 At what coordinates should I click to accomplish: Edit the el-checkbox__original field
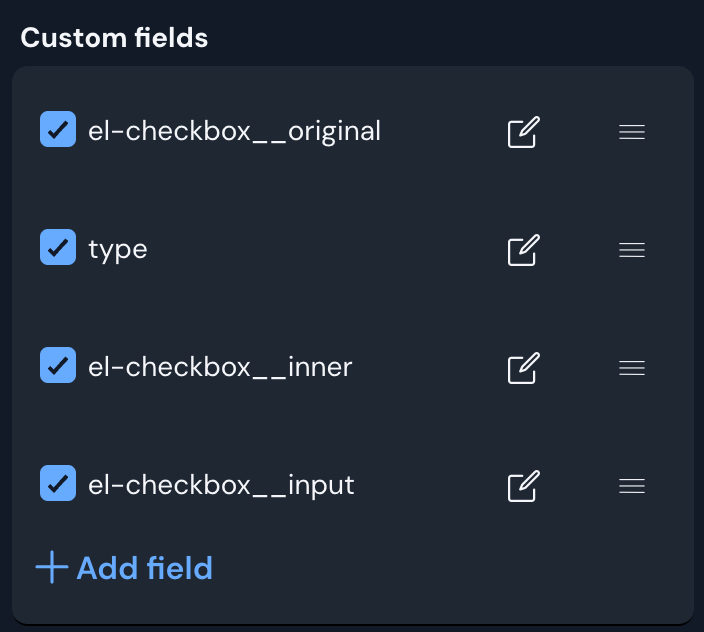(x=524, y=132)
